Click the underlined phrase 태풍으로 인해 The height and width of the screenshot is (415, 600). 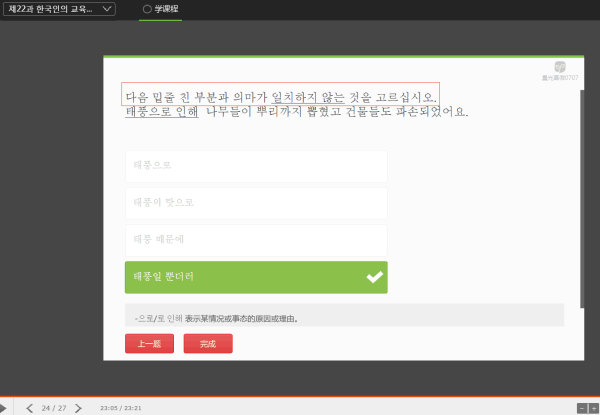click(162, 112)
